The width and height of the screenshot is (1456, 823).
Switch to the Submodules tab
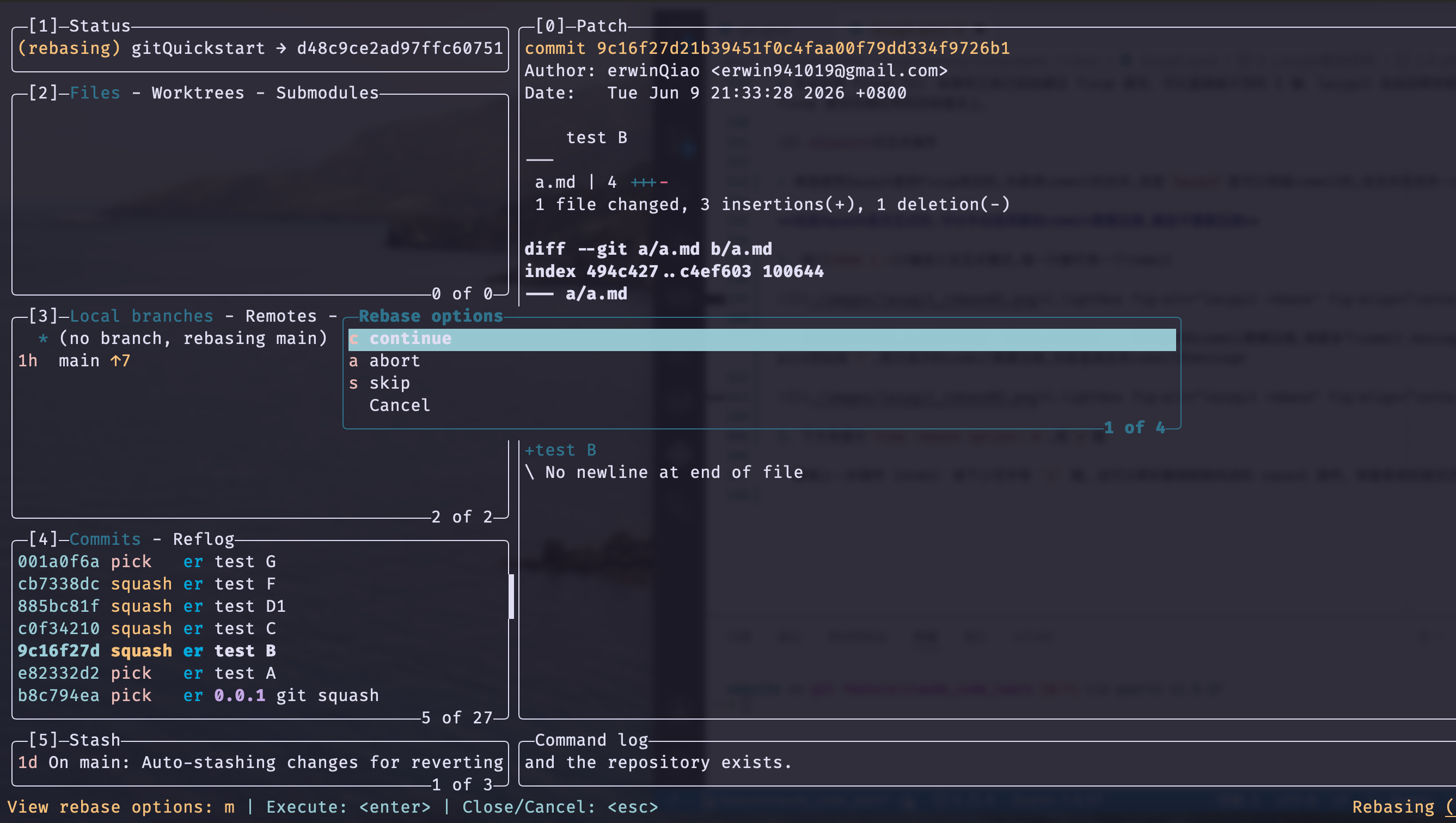pyautogui.click(x=327, y=93)
